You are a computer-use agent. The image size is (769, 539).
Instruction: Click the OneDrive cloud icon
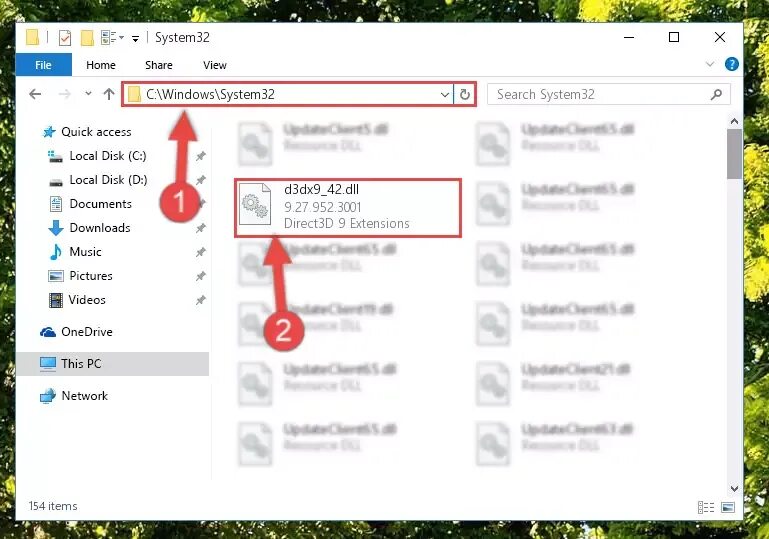pyautogui.click(x=48, y=332)
